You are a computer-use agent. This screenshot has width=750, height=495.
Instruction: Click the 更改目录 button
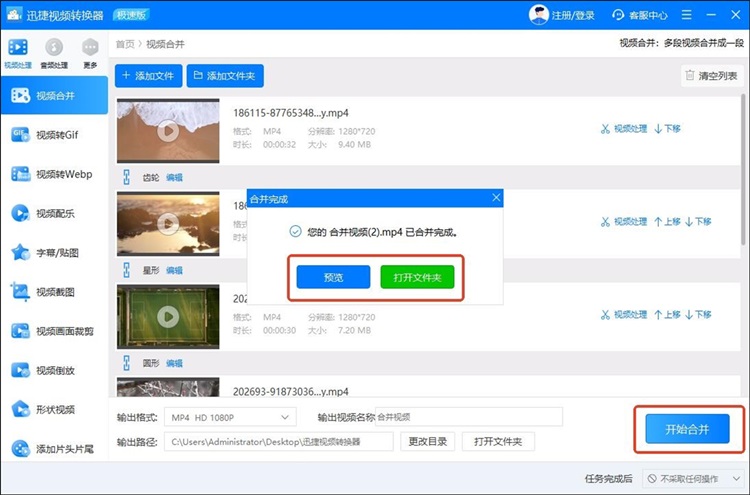point(428,441)
